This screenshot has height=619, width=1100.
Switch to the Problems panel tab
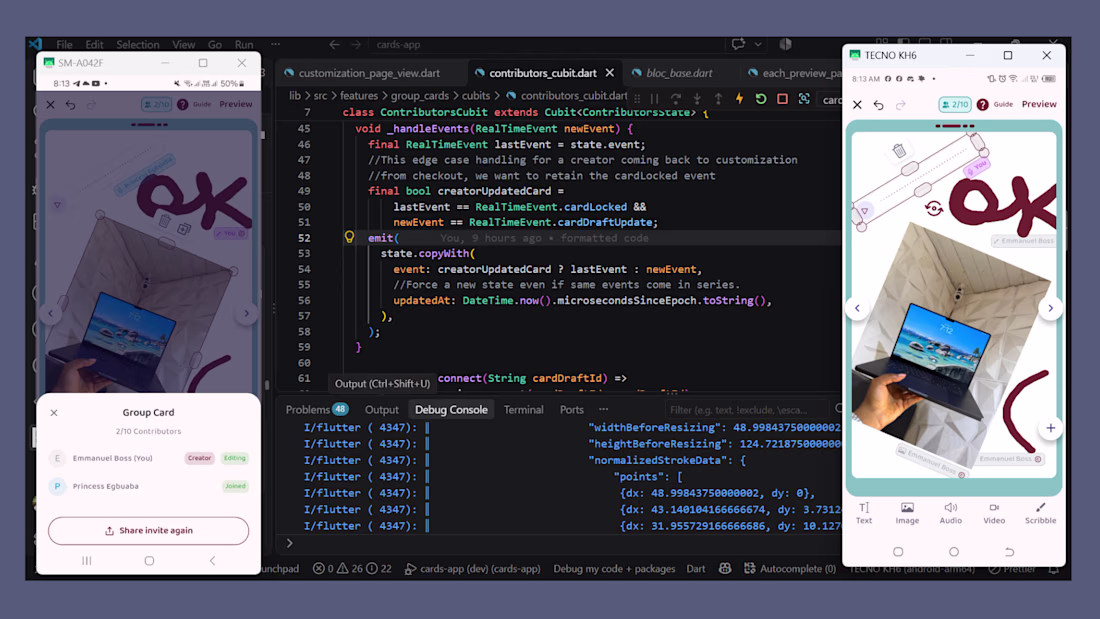[x=316, y=410]
